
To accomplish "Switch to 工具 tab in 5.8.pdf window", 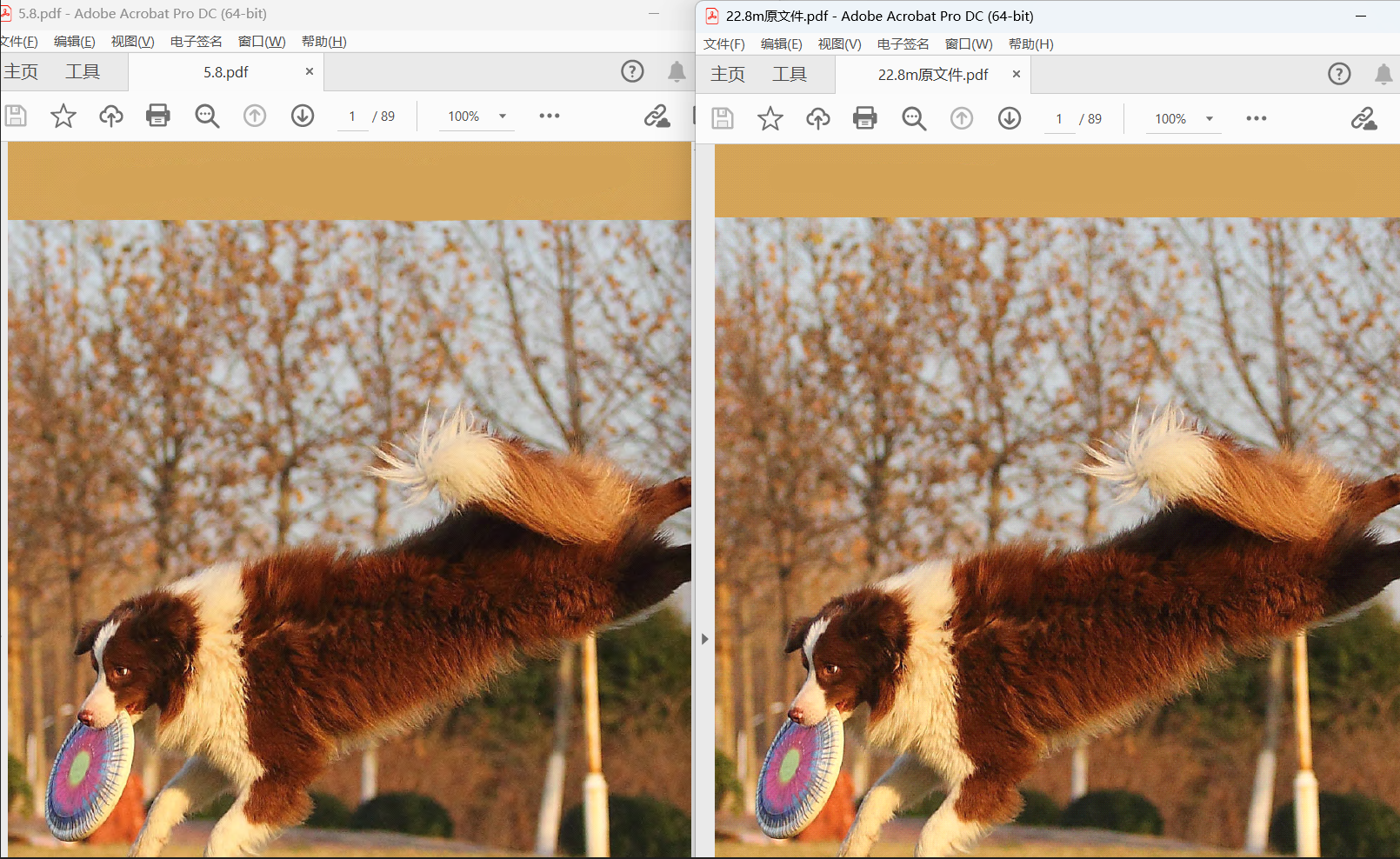I will [x=83, y=71].
